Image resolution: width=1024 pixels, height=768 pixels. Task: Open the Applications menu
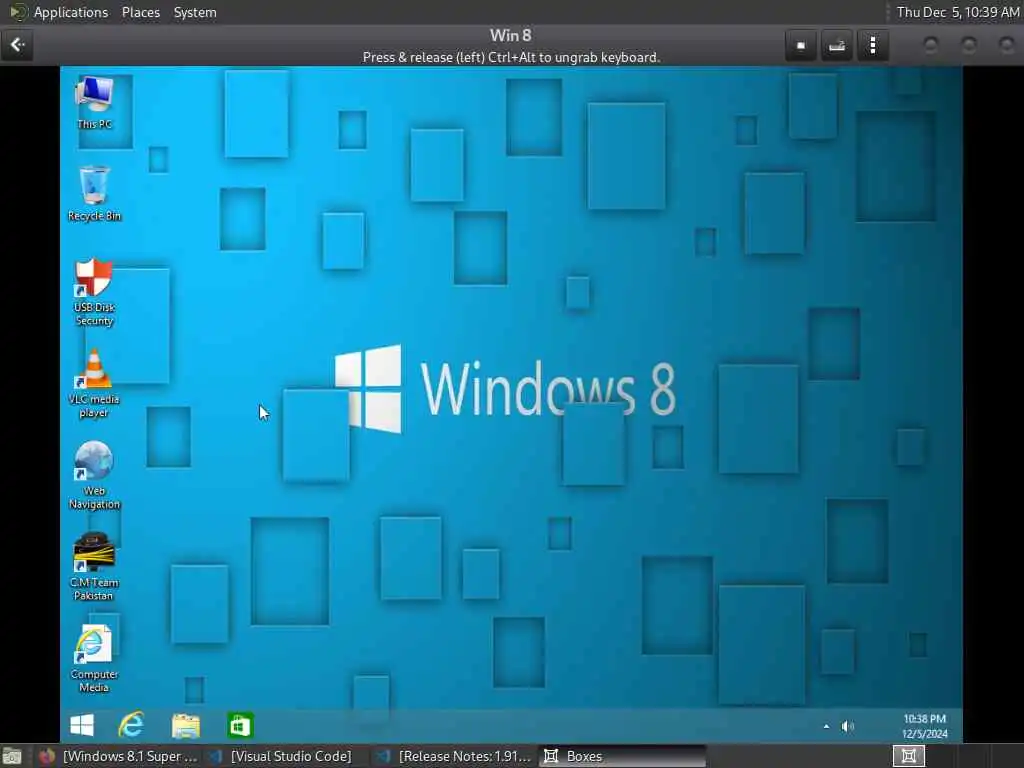pyautogui.click(x=71, y=12)
